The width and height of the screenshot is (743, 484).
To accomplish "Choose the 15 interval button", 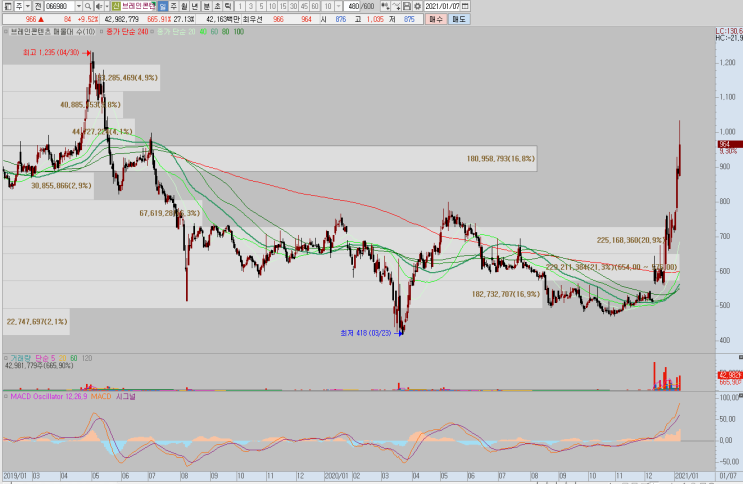I will [283, 6].
